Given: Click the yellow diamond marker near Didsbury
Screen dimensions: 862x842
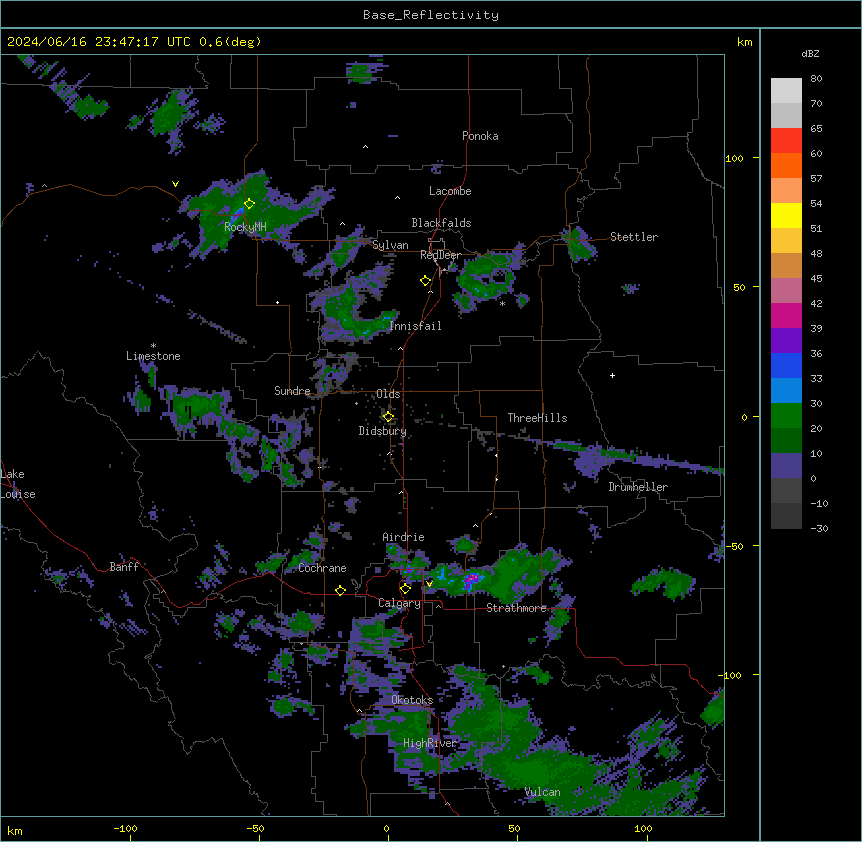Looking at the screenshot, I should (388, 417).
